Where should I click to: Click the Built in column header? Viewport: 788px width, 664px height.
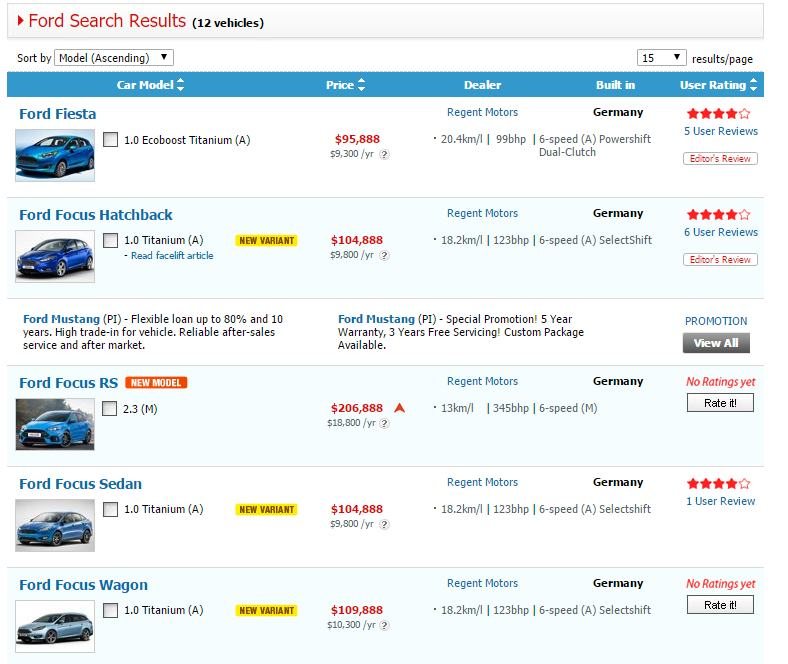click(616, 85)
